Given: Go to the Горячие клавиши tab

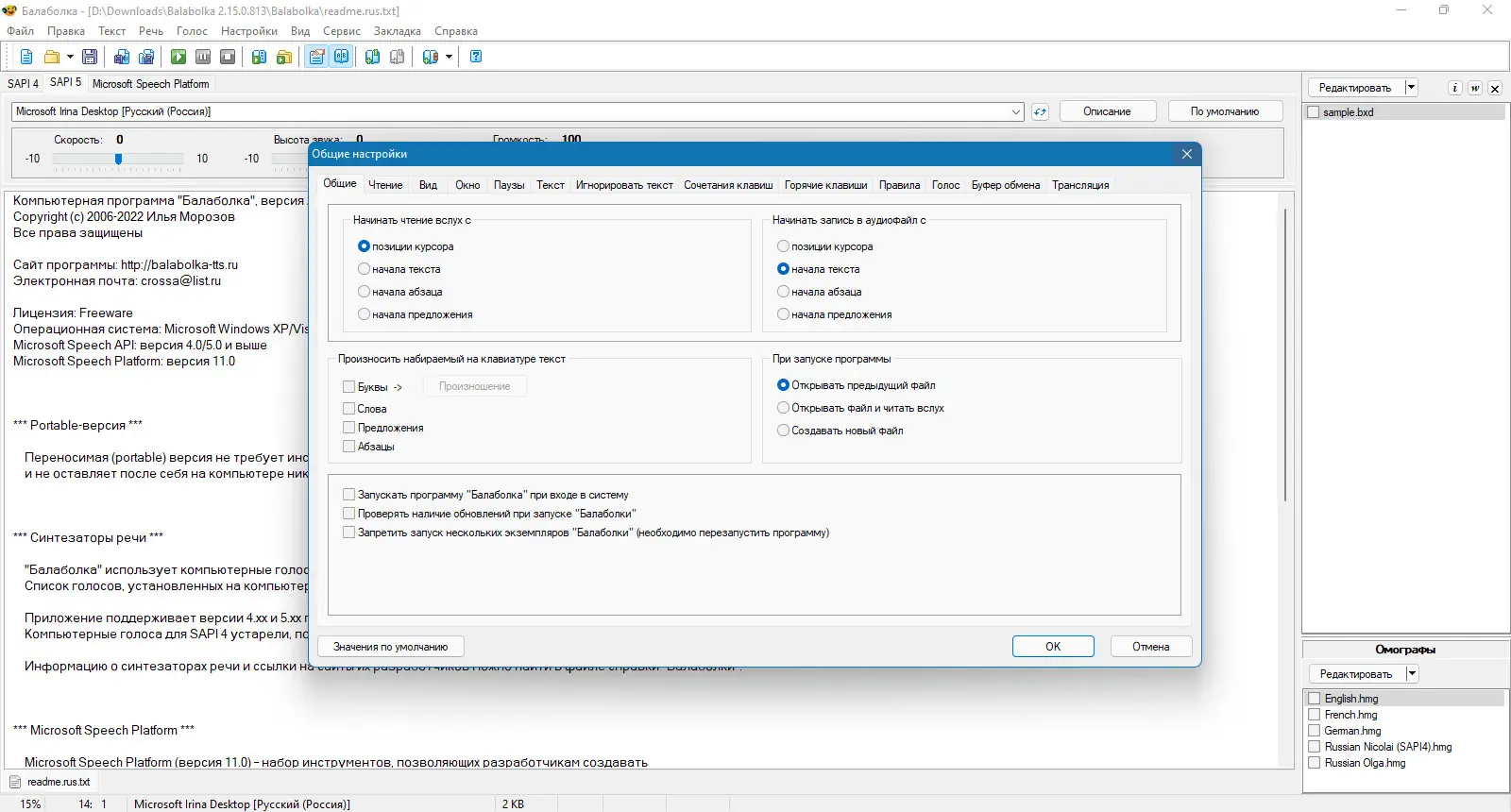Looking at the screenshot, I should point(825,185).
